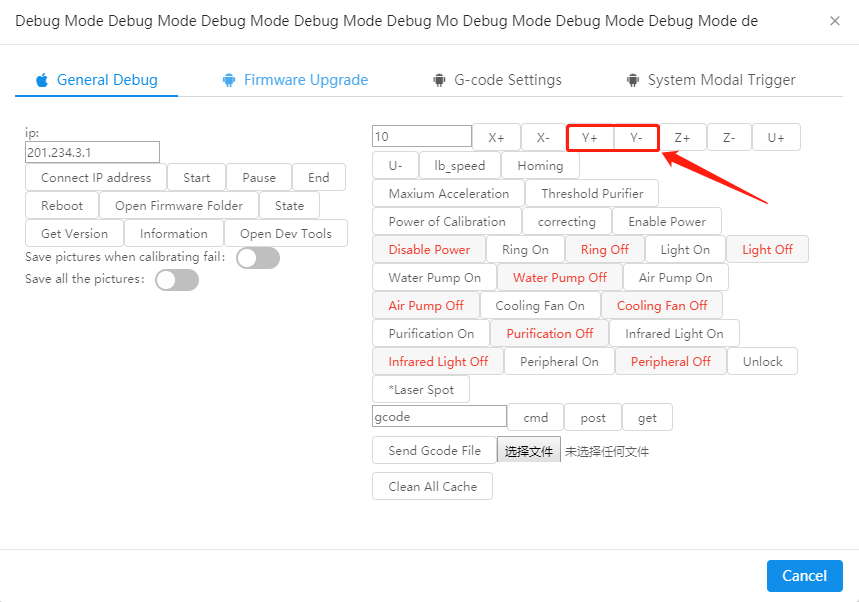Image resolution: width=859 pixels, height=602 pixels.
Task: Click the Android icon near System Modal Trigger
Action: tap(632, 79)
